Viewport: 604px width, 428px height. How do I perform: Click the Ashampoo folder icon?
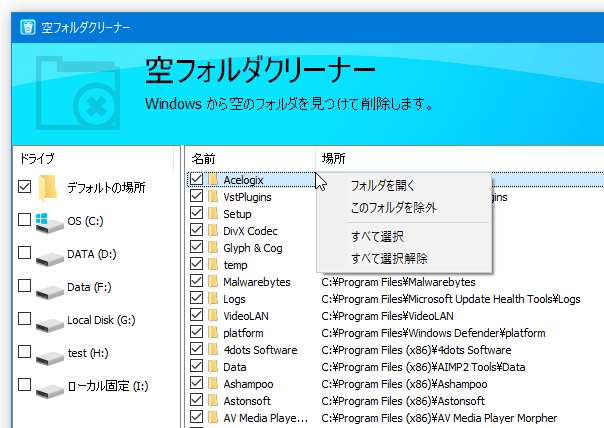tap(213, 383)
